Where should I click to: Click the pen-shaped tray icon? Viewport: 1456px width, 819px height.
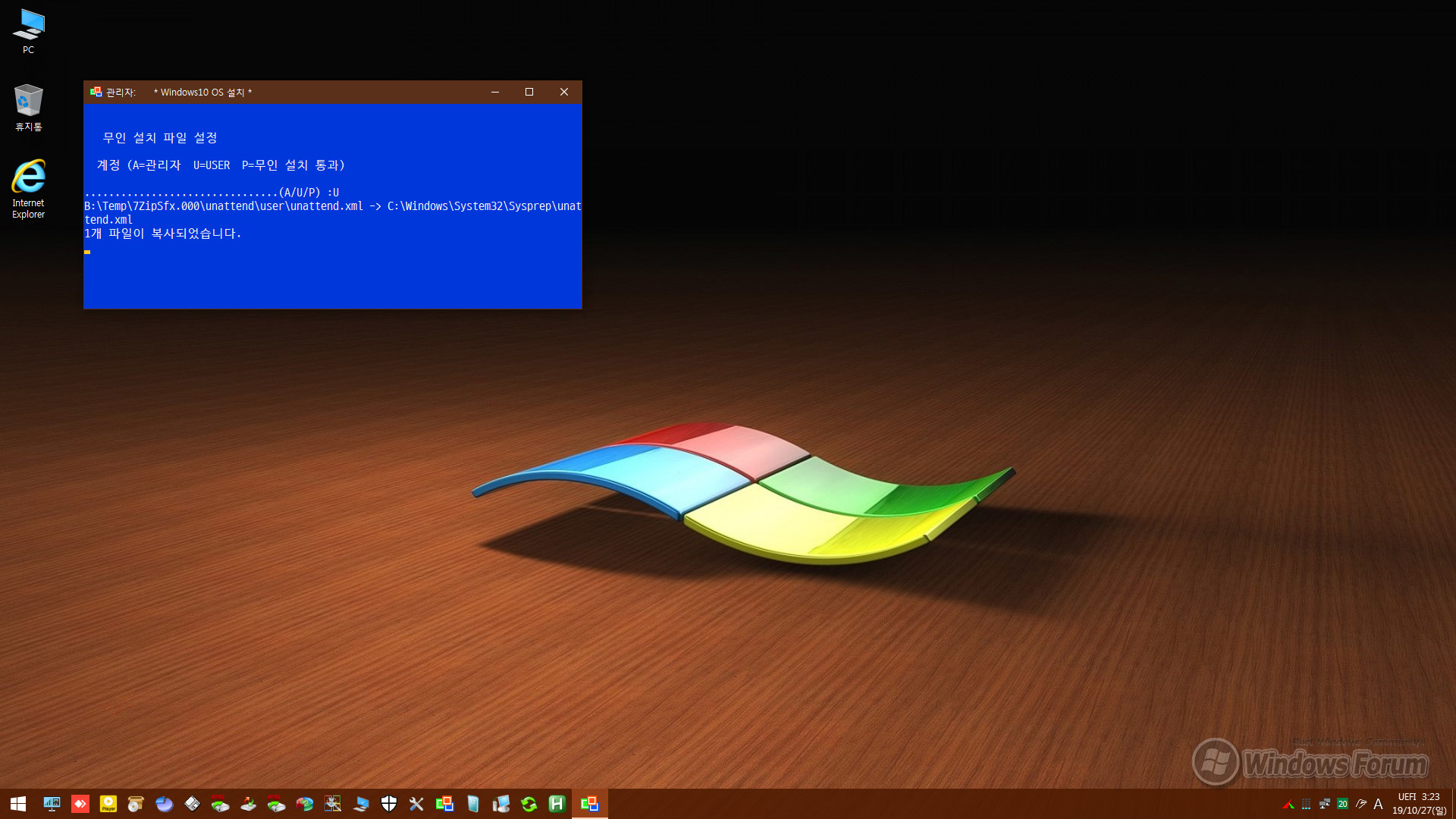[x=1360, y=805]
